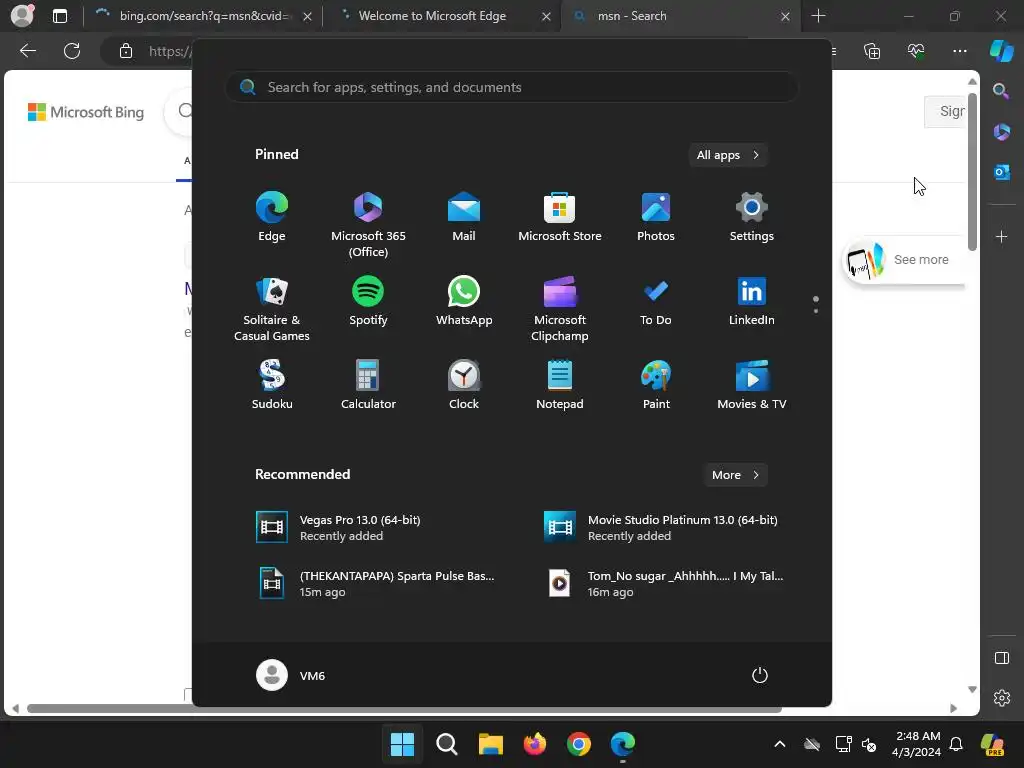Open Edge profile avatar
The height and width of the screenshot is (768, 1024).
point(23,16)
